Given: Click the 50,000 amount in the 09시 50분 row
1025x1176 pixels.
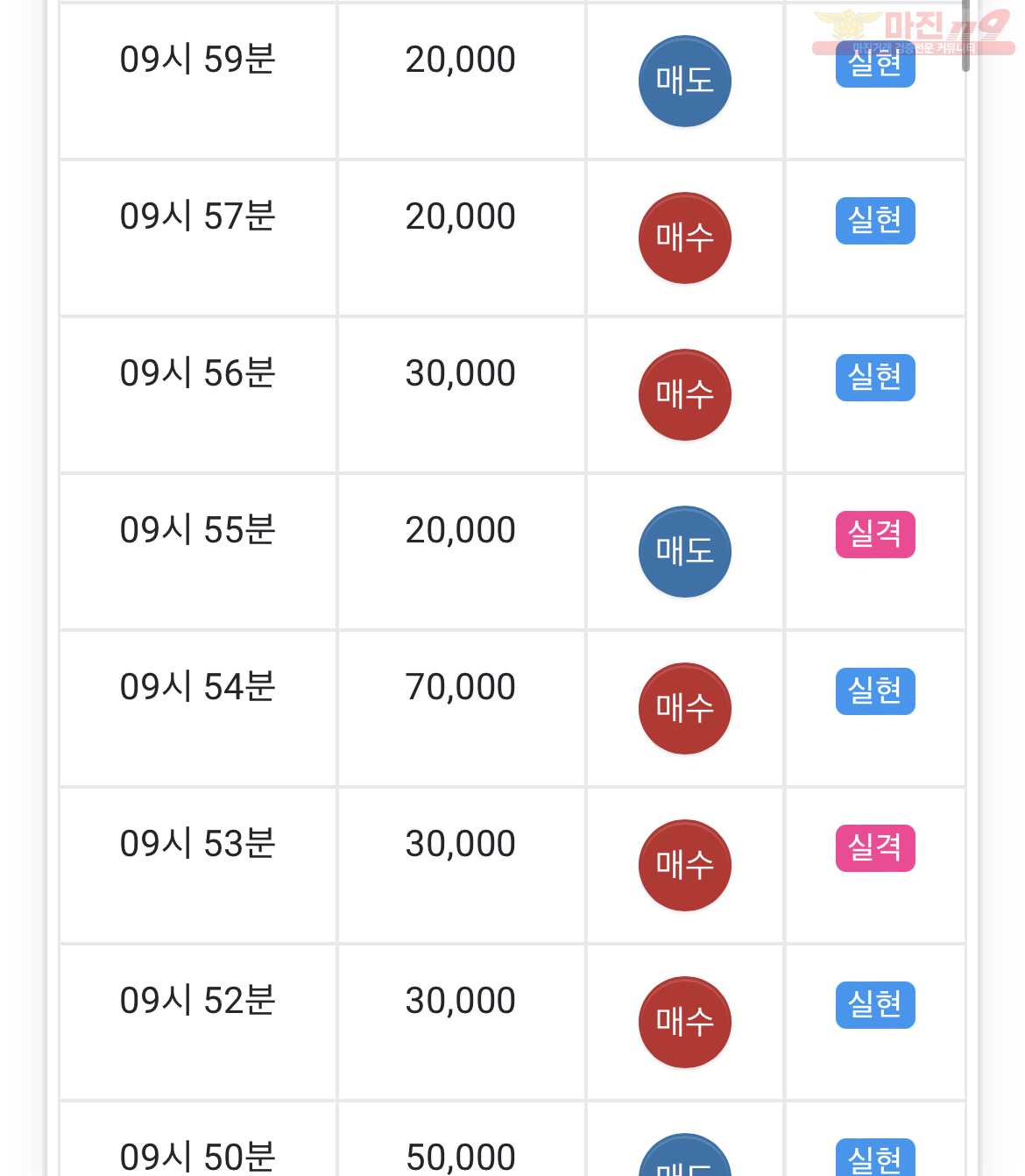Looking at the screenshot, I should pos(461,1158).
